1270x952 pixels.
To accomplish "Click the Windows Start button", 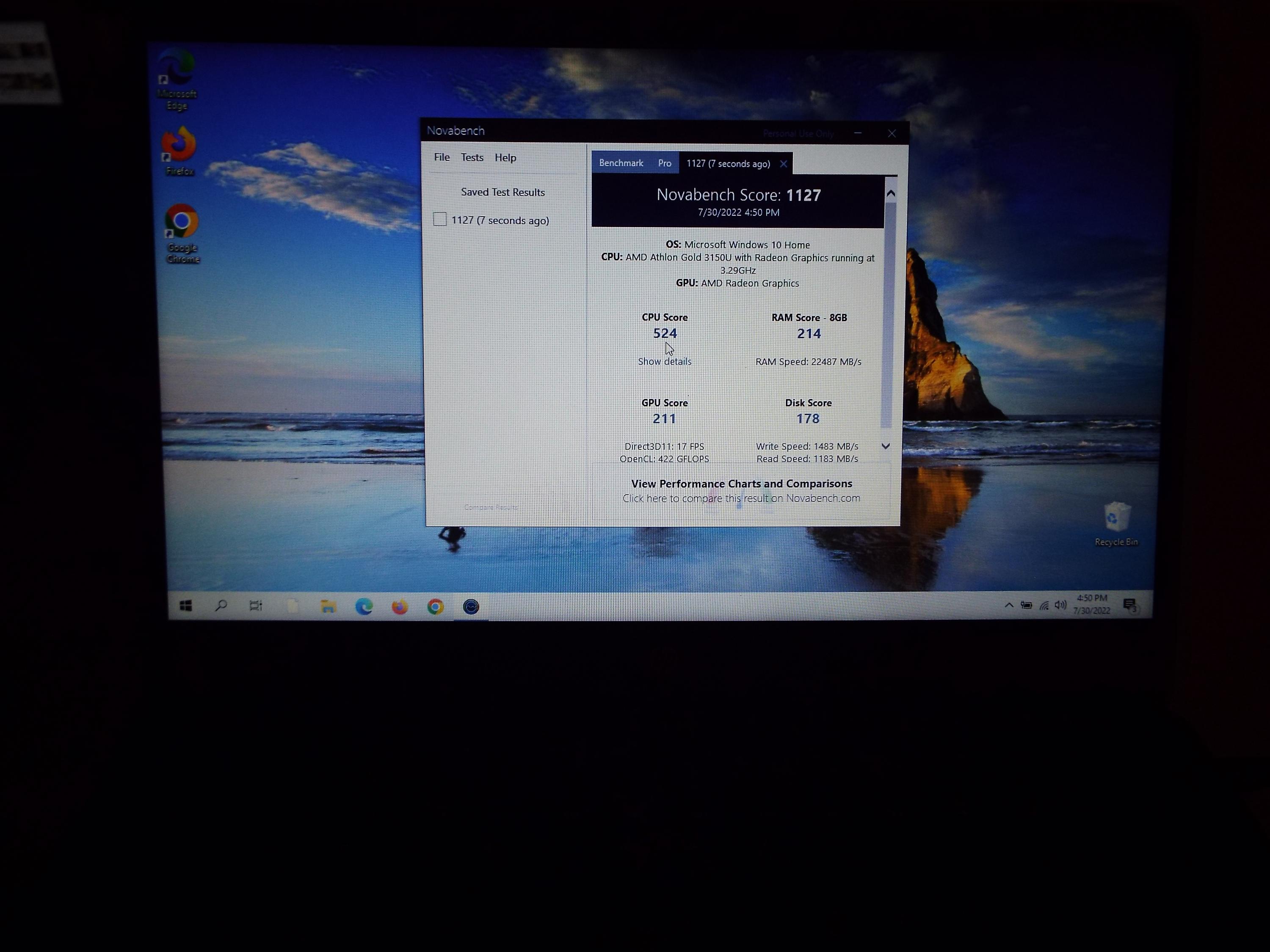I will click(x=185, y=606).
